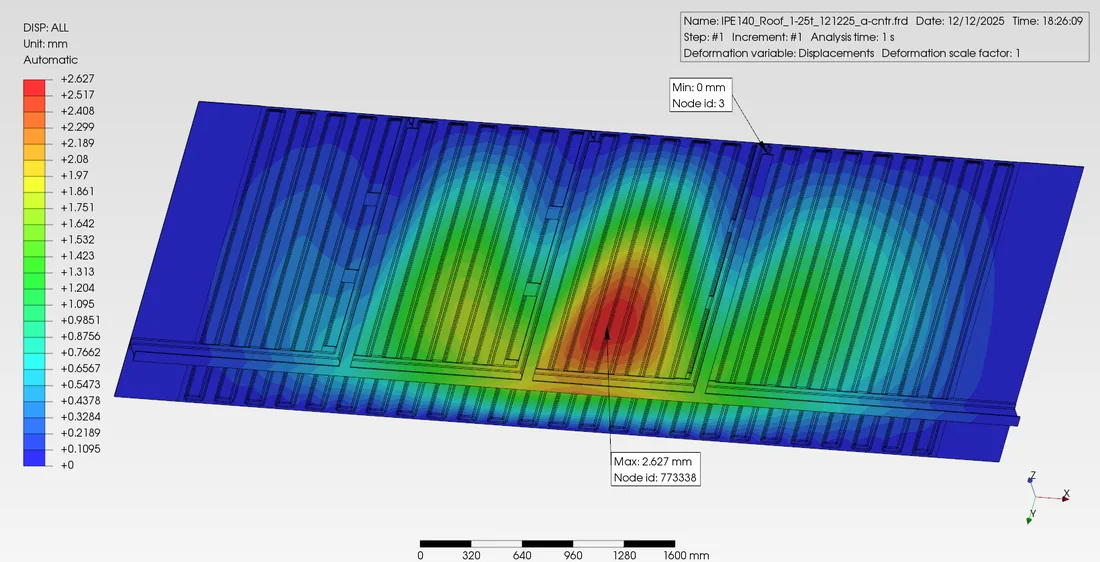Click the 'Step: #1' entry
Screen dimensions: 1100x562
pyautogui.click(x=704, y=37)
